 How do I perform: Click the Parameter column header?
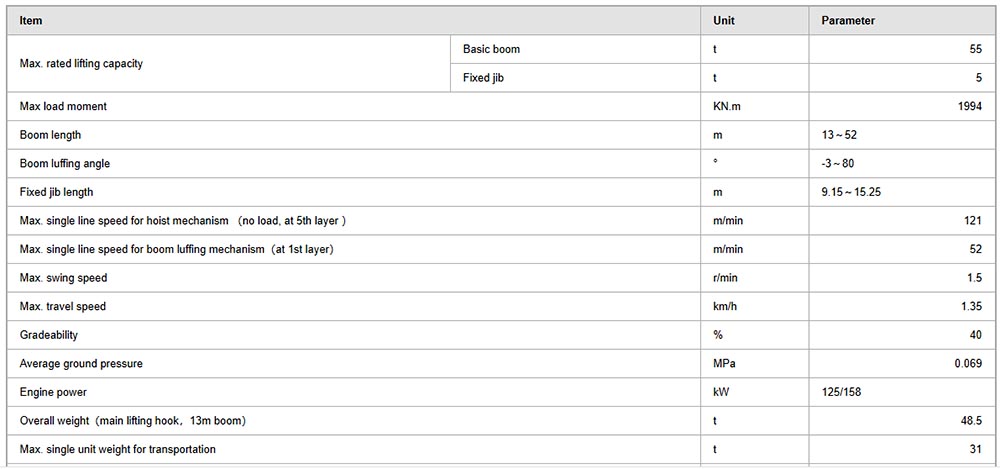(x=848, y=20)
